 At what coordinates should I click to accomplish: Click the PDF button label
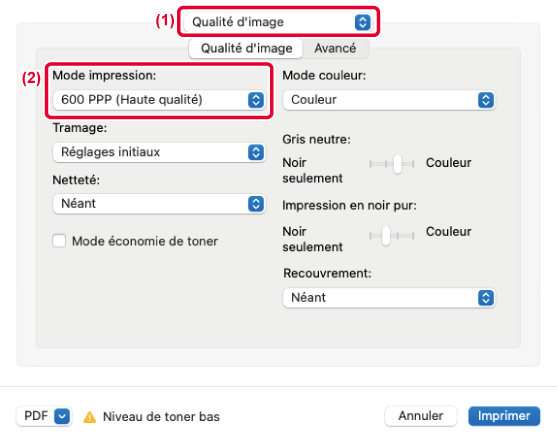pyautogui.click(x=36, y=416)
